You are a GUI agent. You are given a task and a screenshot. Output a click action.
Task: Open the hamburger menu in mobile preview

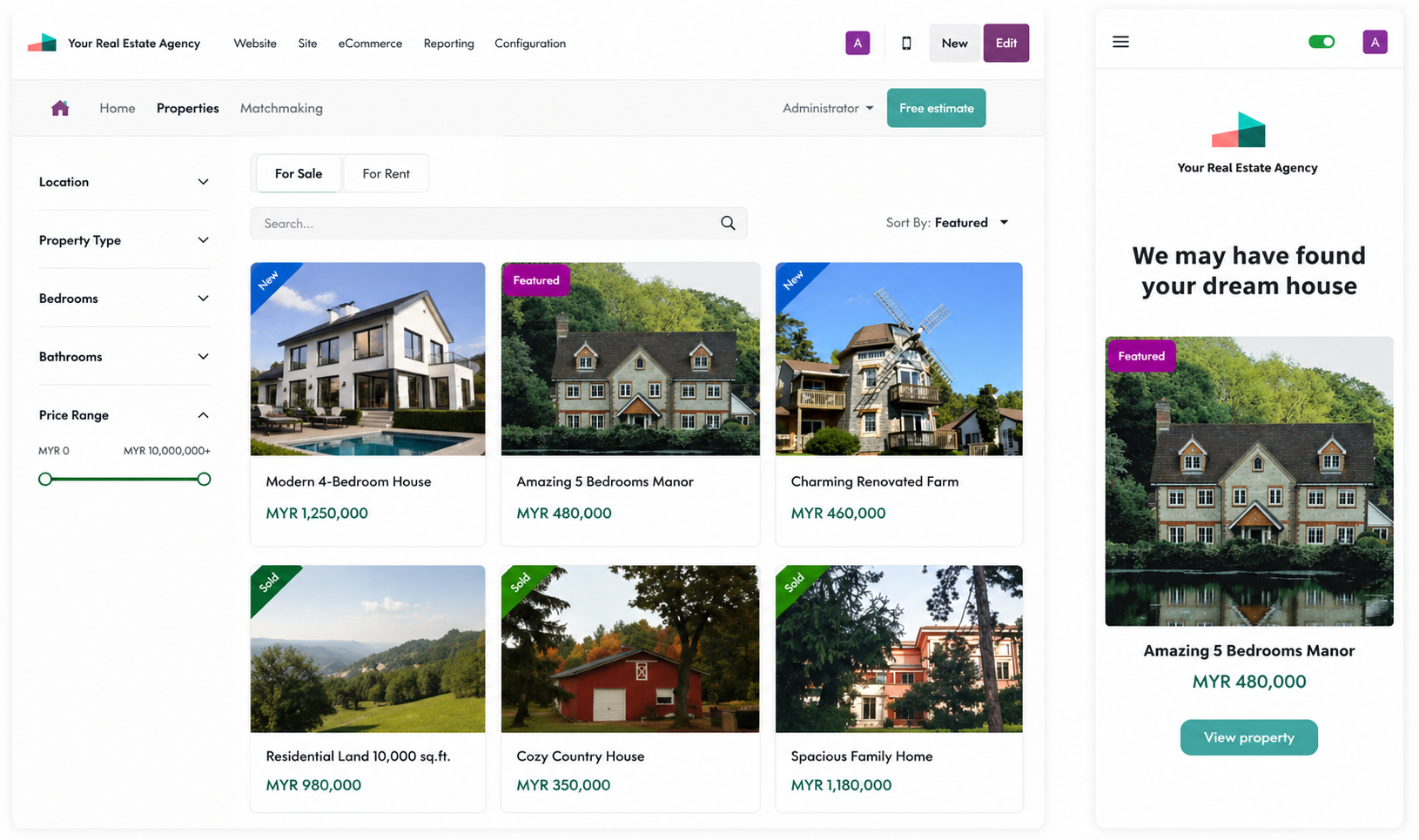point(1120,42)
